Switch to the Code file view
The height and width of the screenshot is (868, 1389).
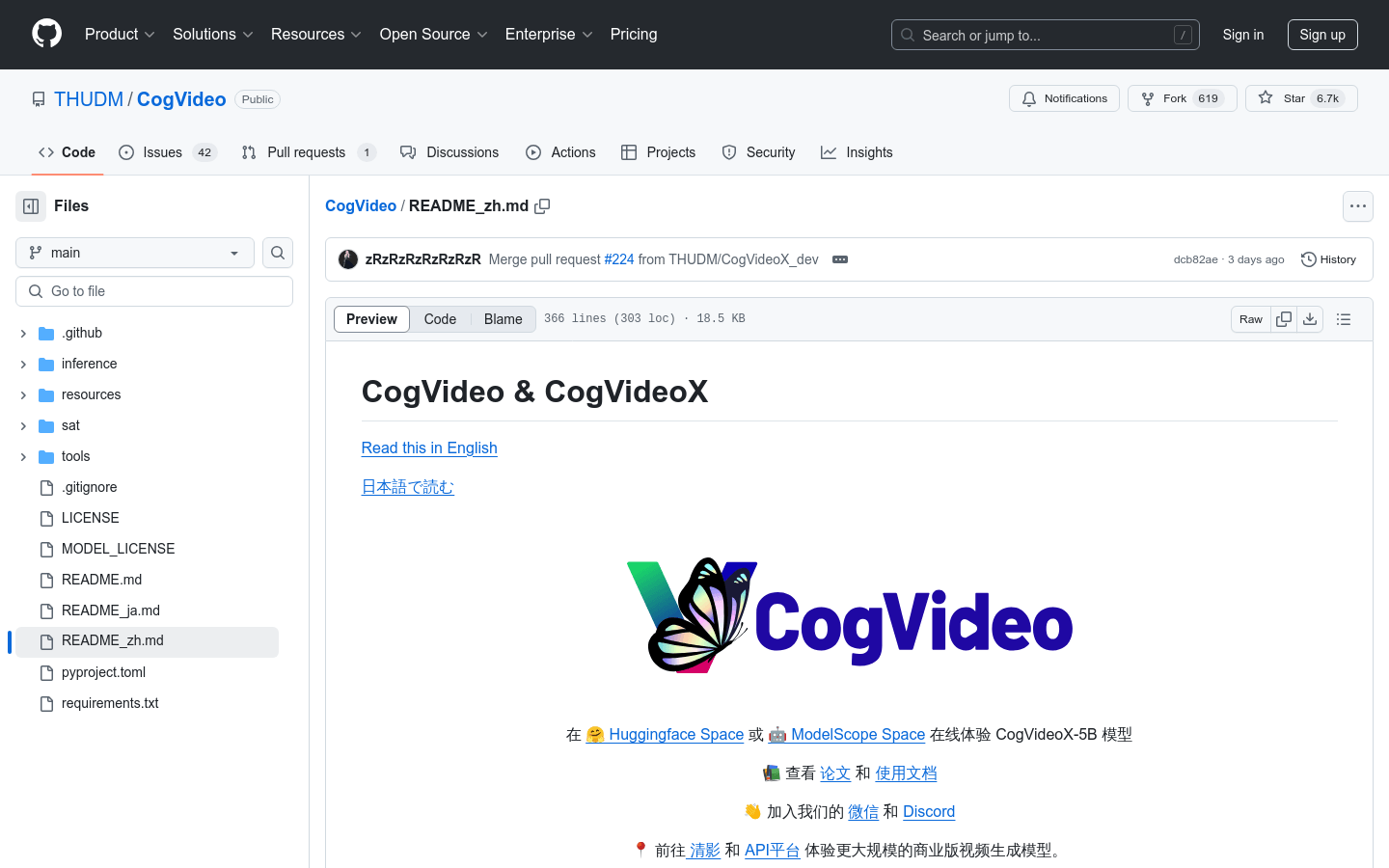pos(440,319)
